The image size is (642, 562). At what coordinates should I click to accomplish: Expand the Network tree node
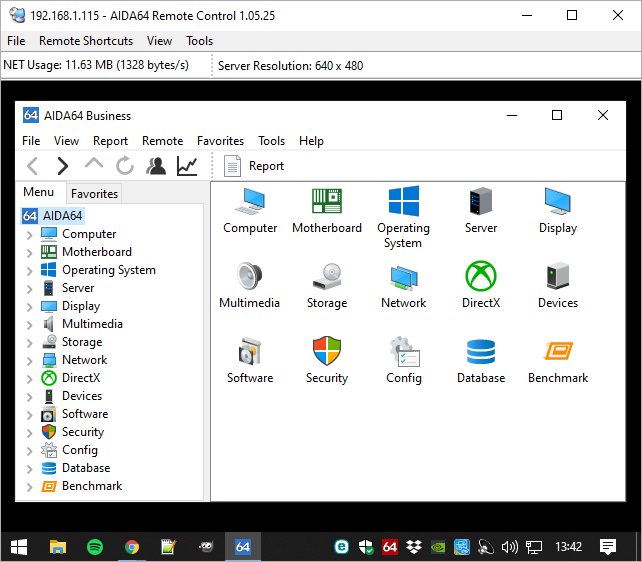[29, 361]
